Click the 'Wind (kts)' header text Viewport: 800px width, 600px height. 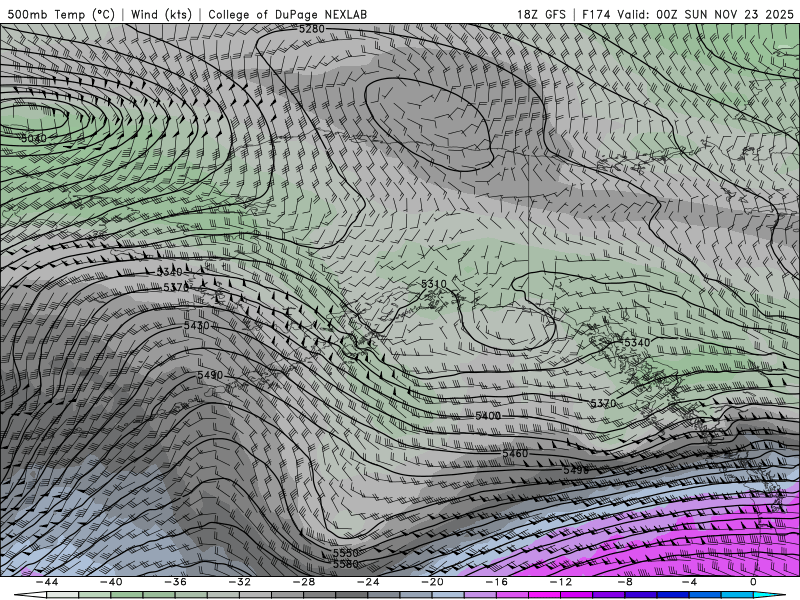[162, 14]
